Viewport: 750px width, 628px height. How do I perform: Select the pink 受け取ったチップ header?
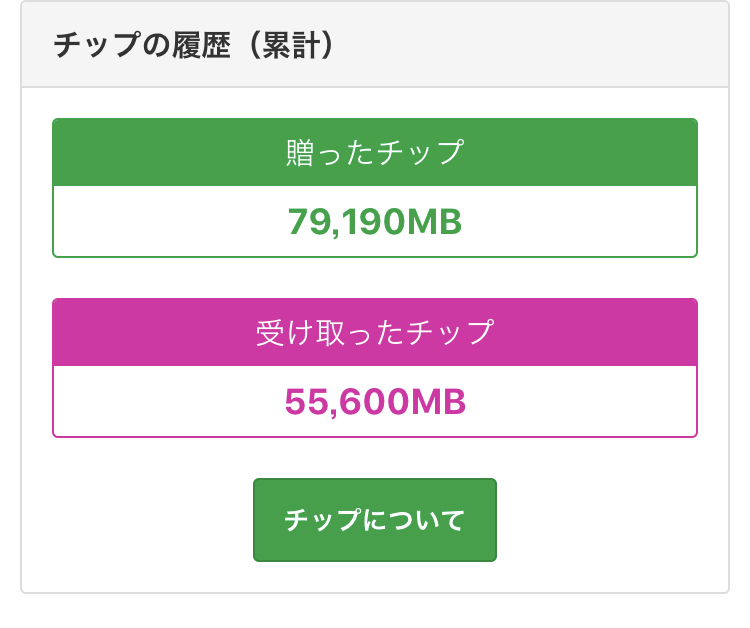[x=374, y=332]
